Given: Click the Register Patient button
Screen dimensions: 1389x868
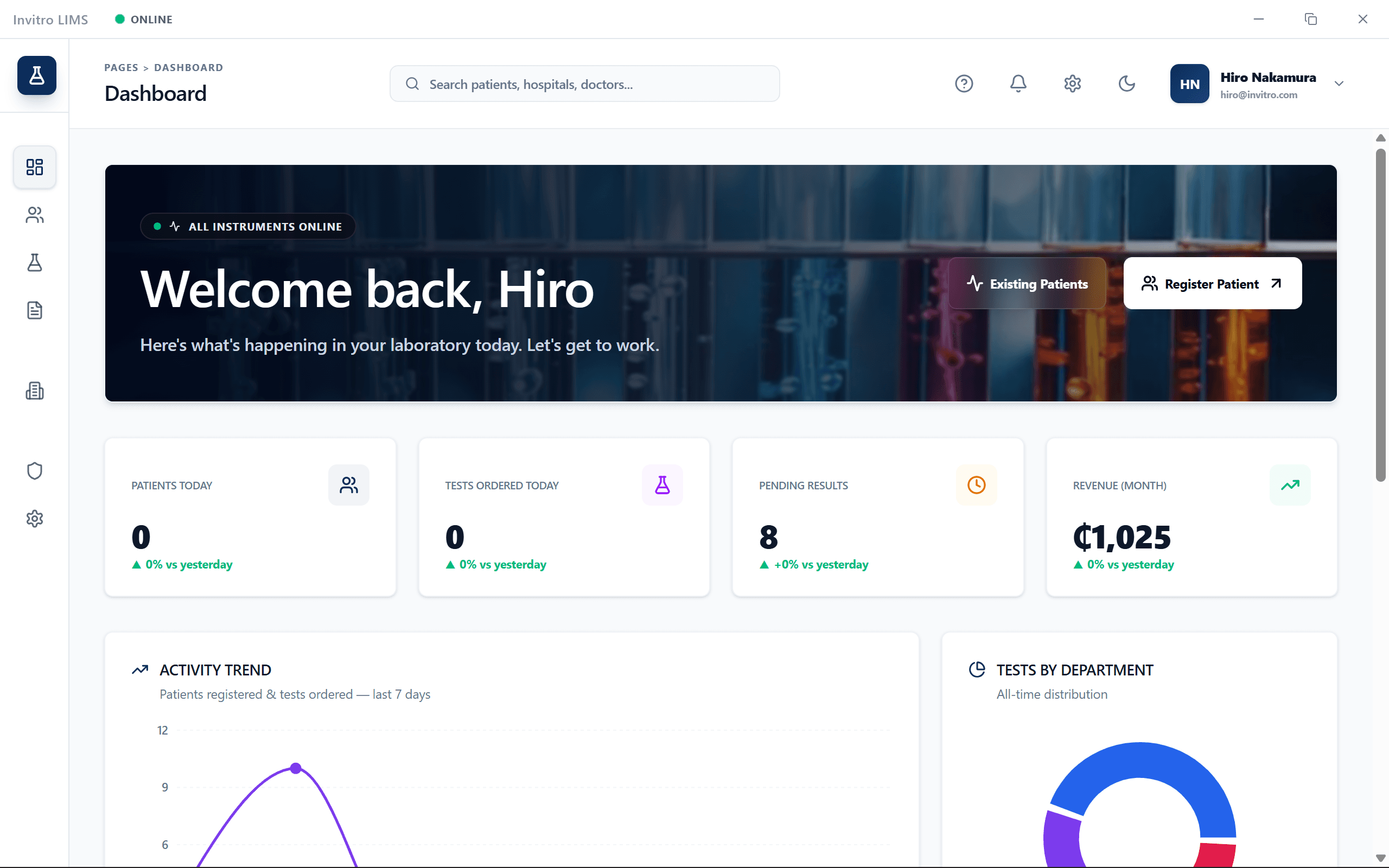Looking at the screenshot, I should point(1212,284).
